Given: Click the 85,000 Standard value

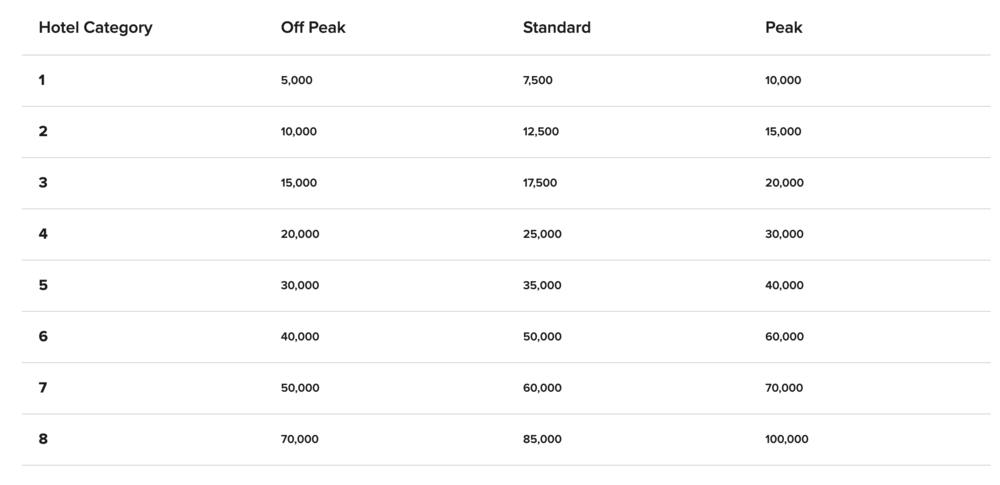Looking at the screenshot, I should (542, 439).
